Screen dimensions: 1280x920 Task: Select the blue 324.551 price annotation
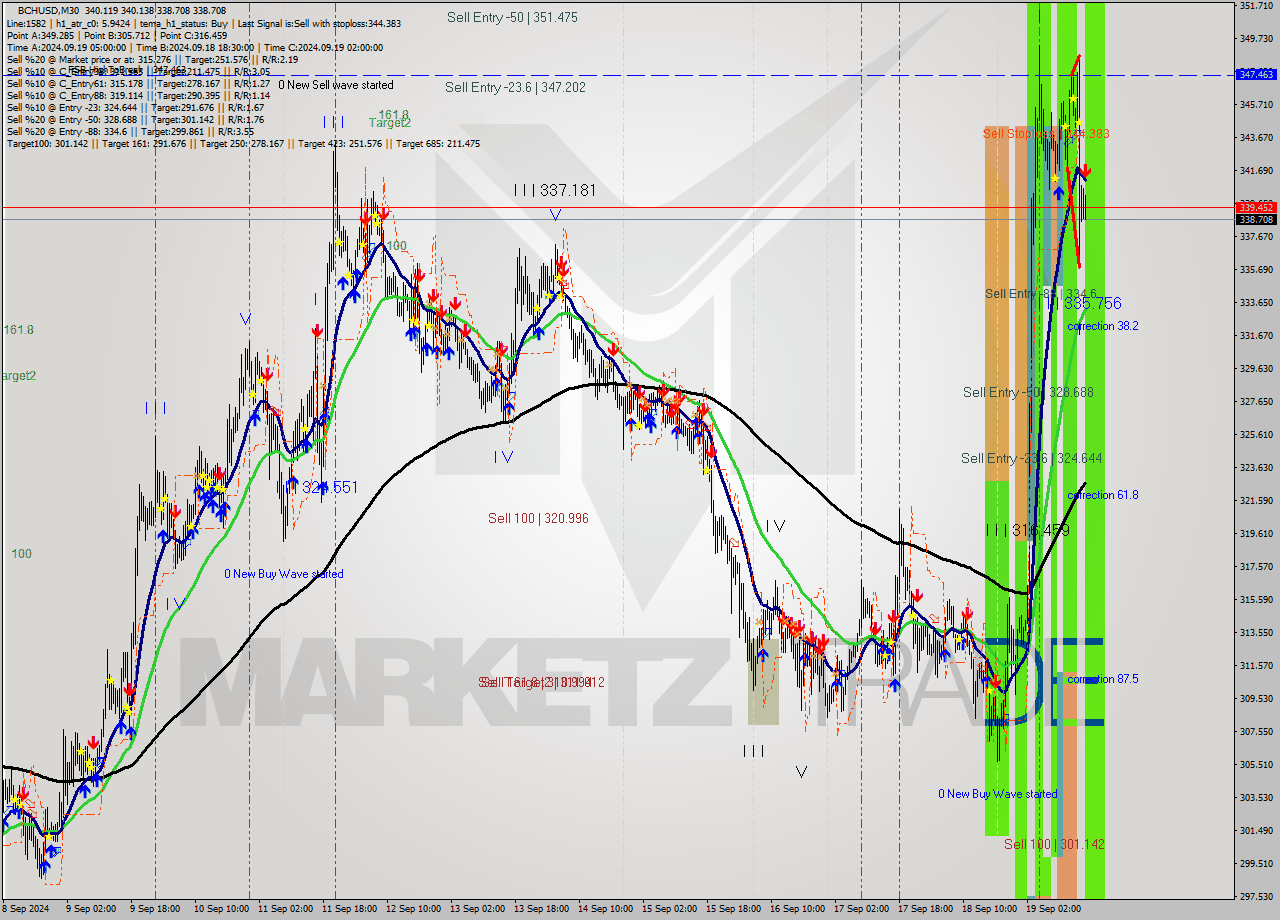[x=322, y=487]
